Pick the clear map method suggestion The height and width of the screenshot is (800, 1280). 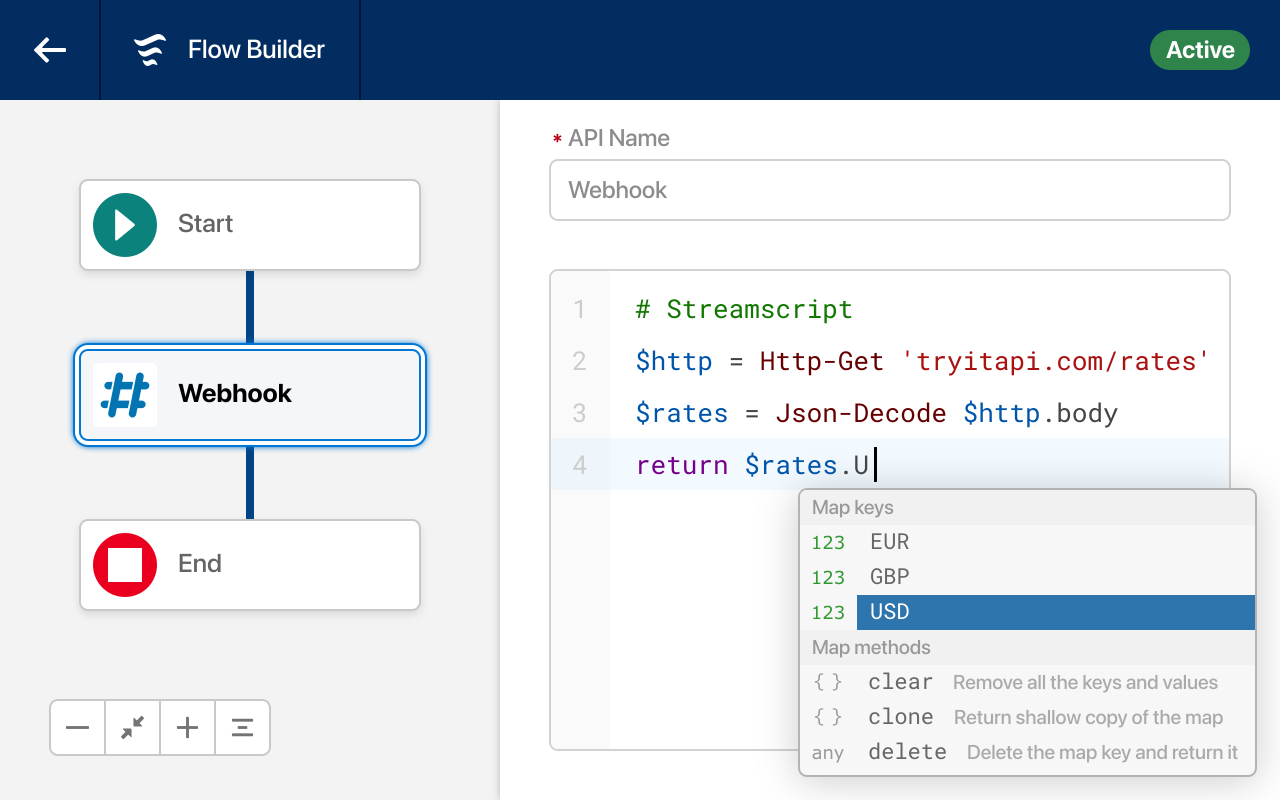tap(1027, 682)
